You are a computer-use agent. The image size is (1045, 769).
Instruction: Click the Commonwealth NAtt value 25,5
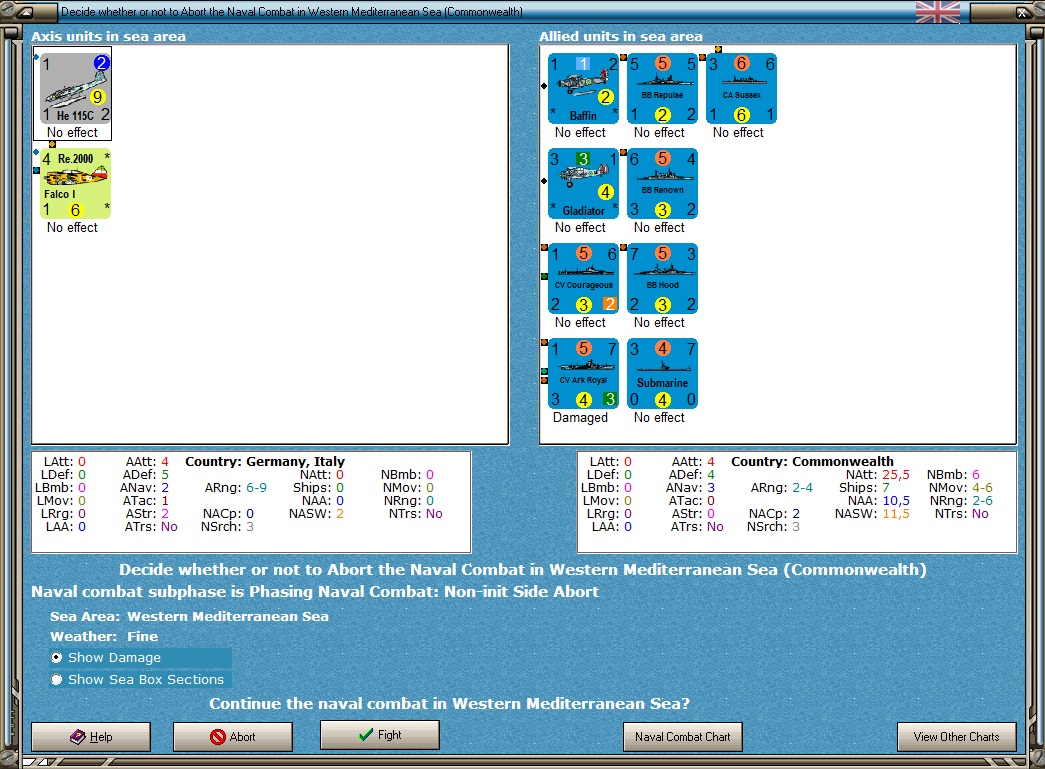coord(896,474)
